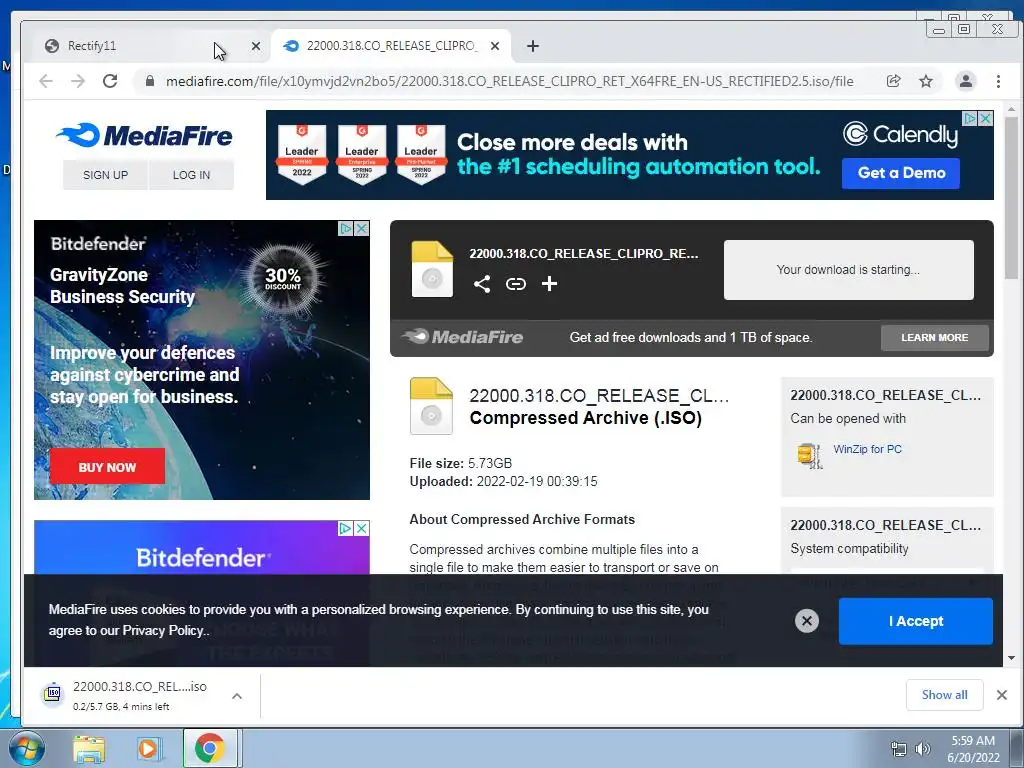
Task: Click LEARN MORE button
Action: 935,338
